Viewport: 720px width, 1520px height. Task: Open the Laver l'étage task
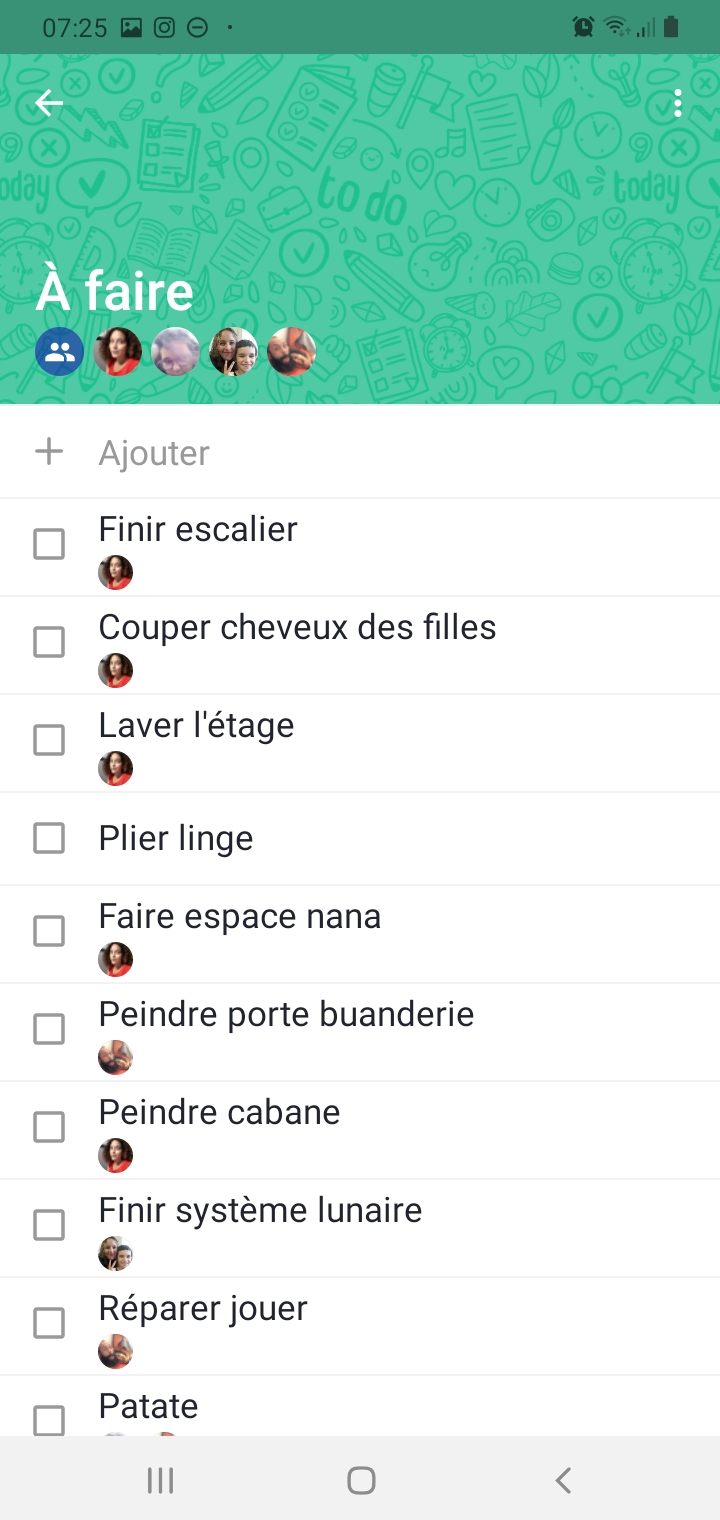click(x=196, y=725)
